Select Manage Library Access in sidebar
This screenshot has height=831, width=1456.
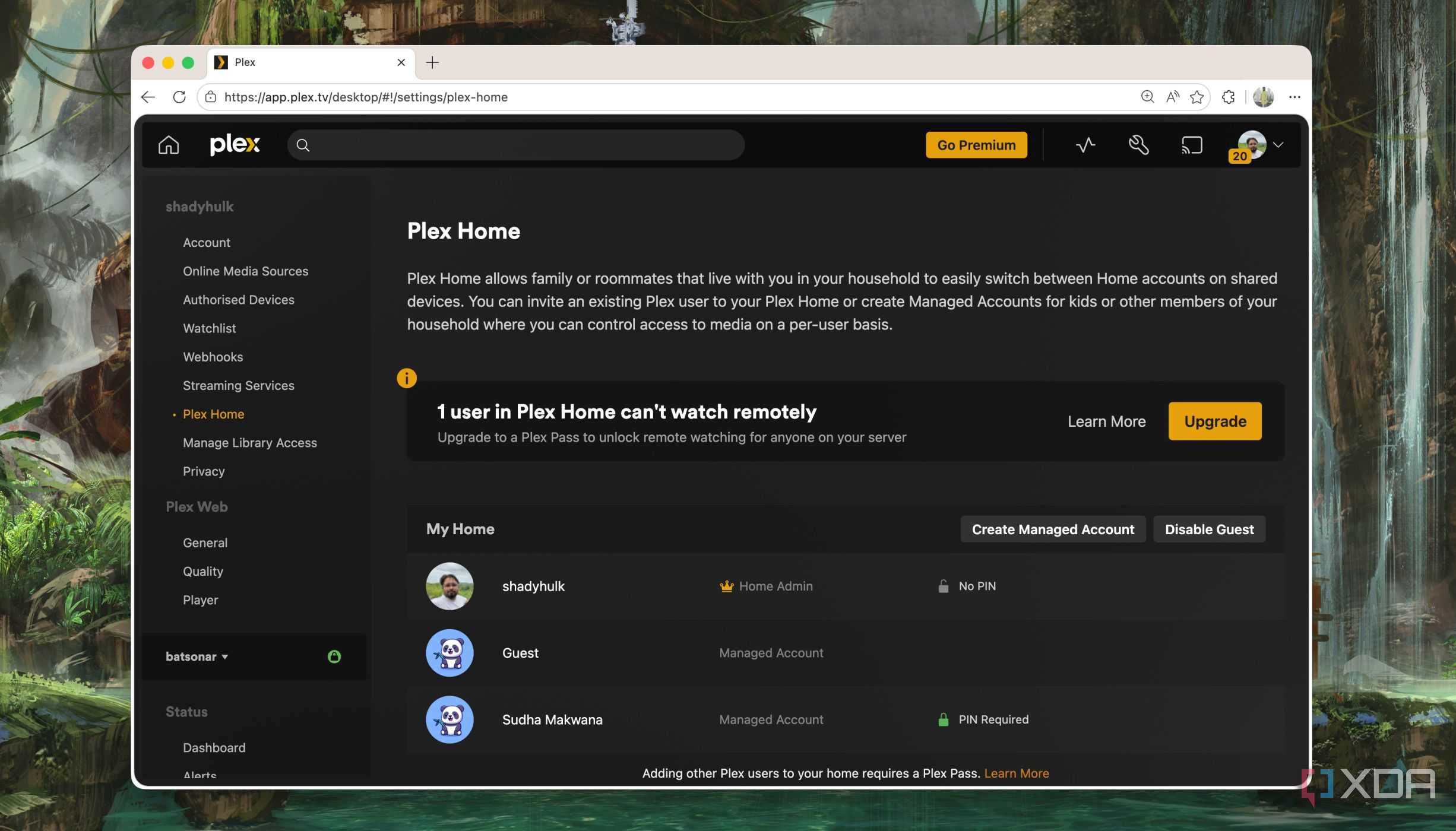250,442
